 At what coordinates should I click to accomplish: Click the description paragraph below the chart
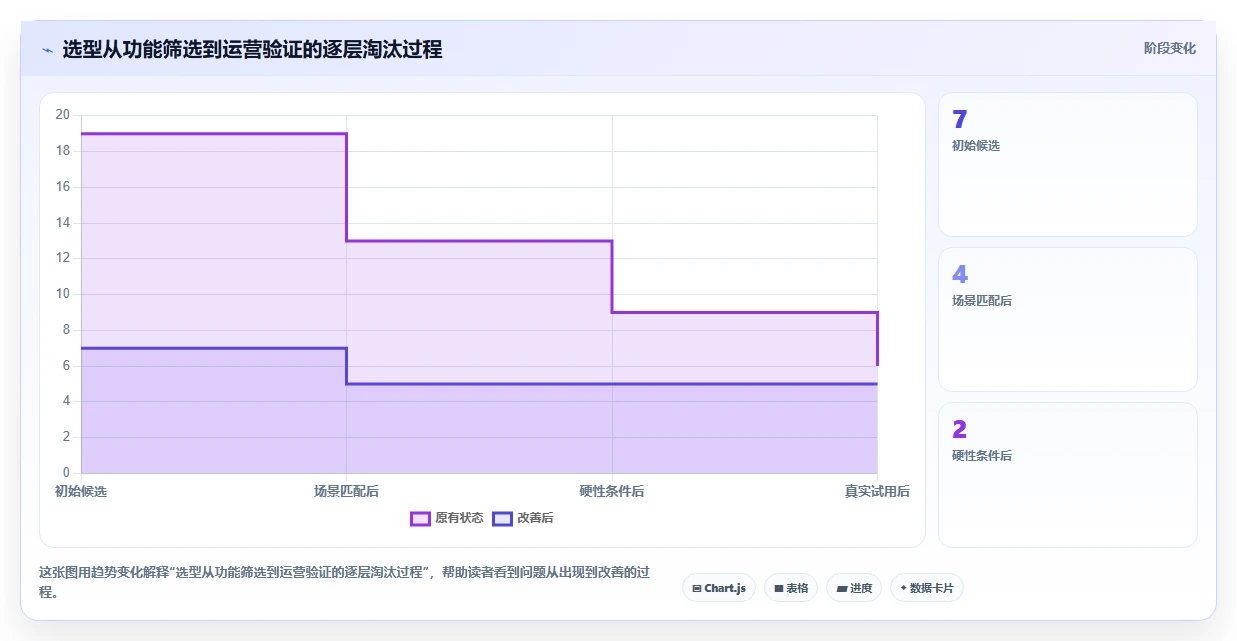point(344,582)
